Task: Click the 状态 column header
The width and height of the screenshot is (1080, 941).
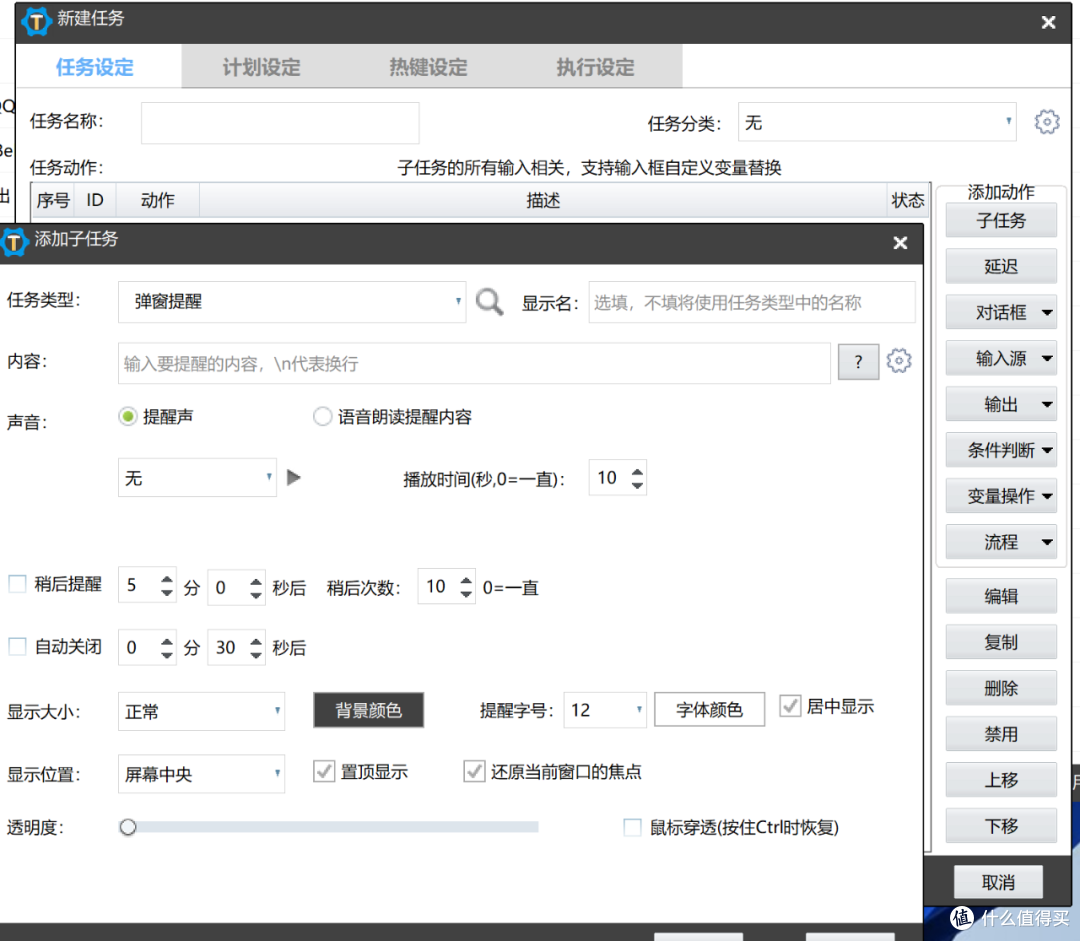Action: tap(908, 200)
